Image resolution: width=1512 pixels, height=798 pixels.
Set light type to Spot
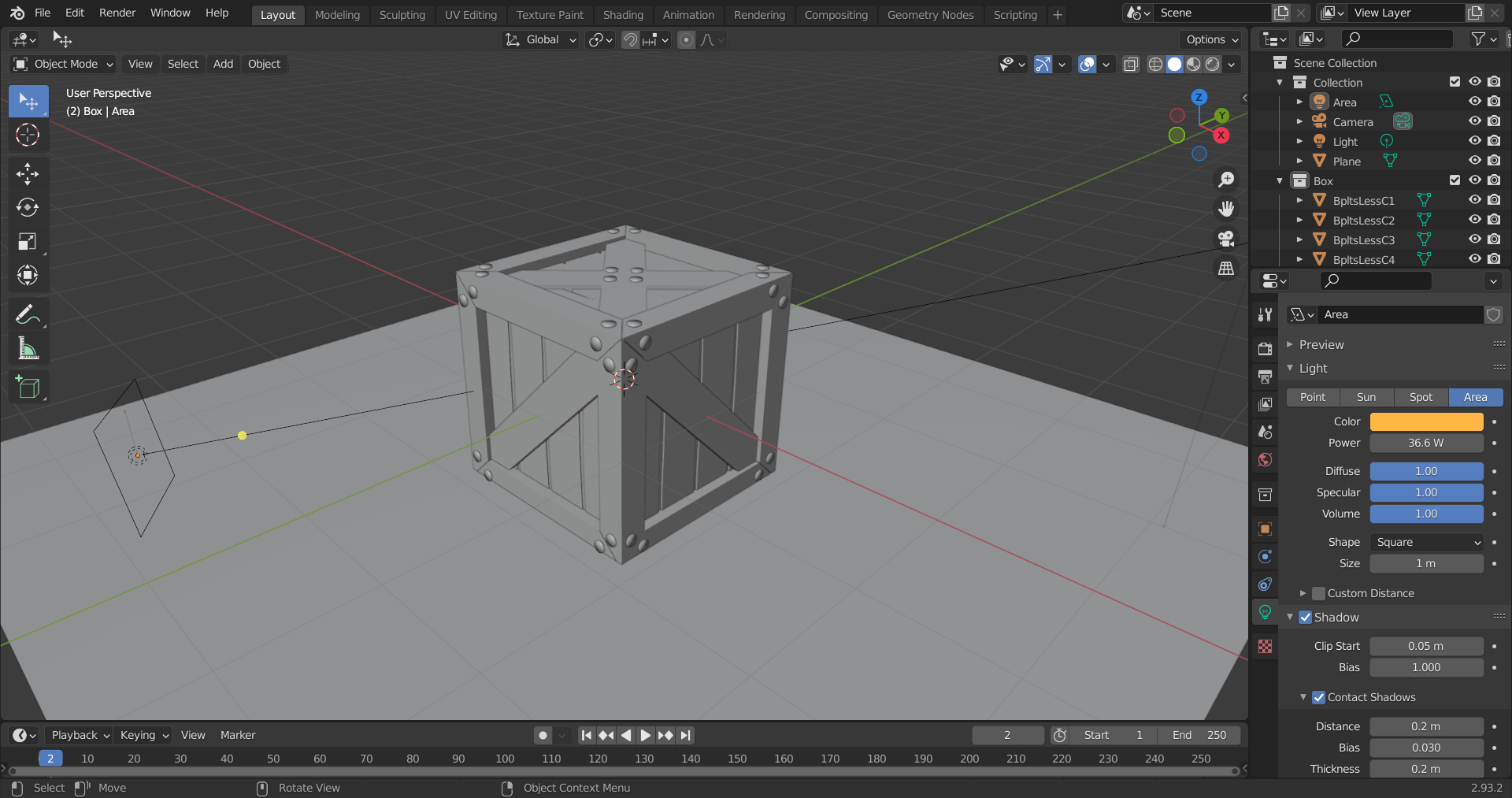[x=1421, y=397]
